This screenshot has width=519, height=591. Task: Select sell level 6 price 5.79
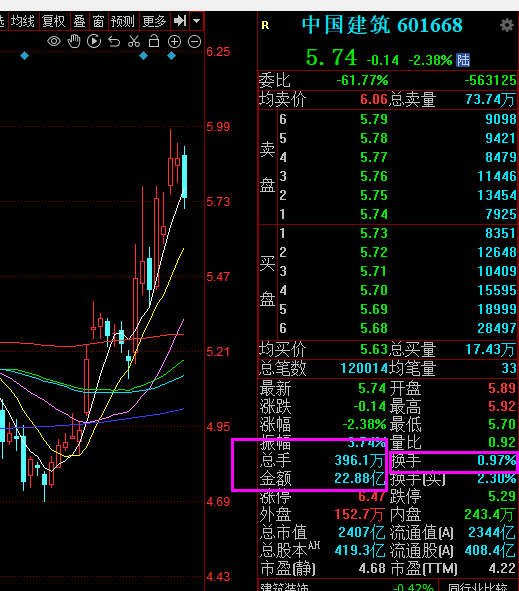pyautogui.click(x=374, y=119)
